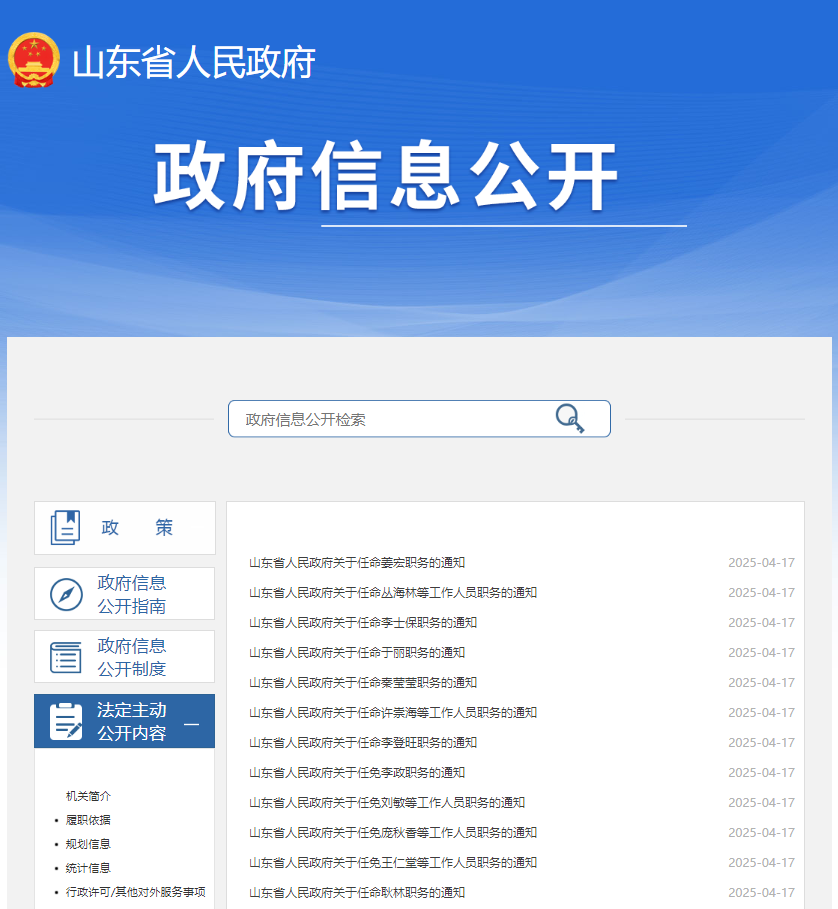Click the compass icon for 公开指南
Image resolution: width=838 pixels, height=909 pixels.
66,594
